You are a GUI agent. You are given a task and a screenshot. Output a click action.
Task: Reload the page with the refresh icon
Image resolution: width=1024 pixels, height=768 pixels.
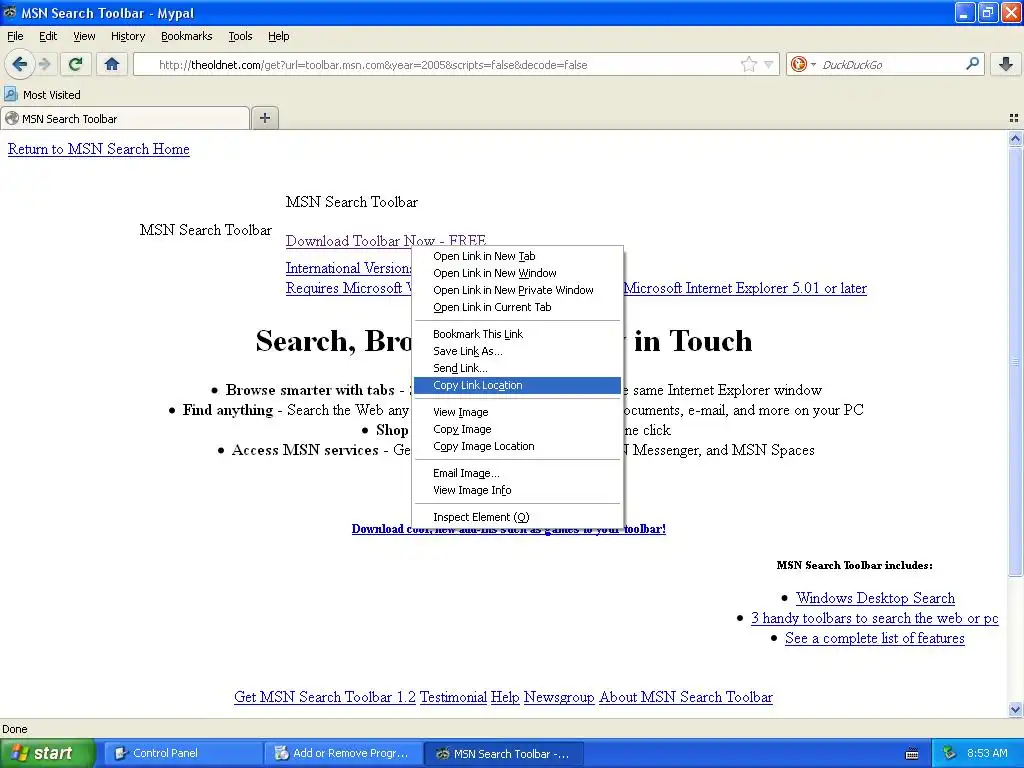click(76, 64)
